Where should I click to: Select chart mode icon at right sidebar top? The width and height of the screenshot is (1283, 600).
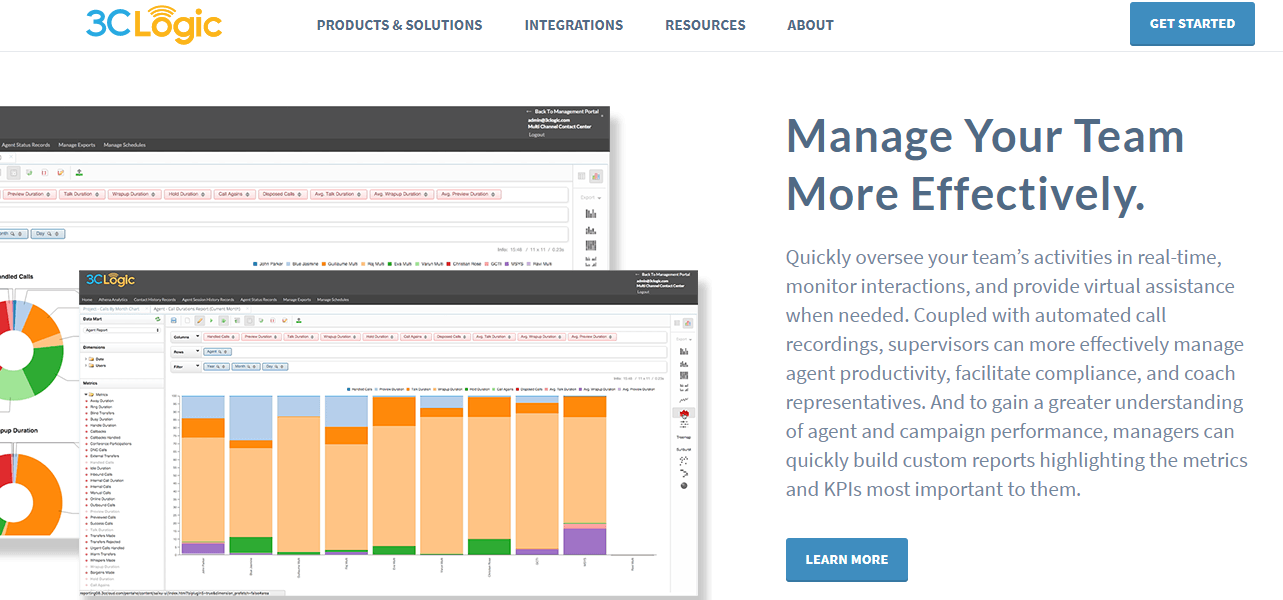point(688,323)
